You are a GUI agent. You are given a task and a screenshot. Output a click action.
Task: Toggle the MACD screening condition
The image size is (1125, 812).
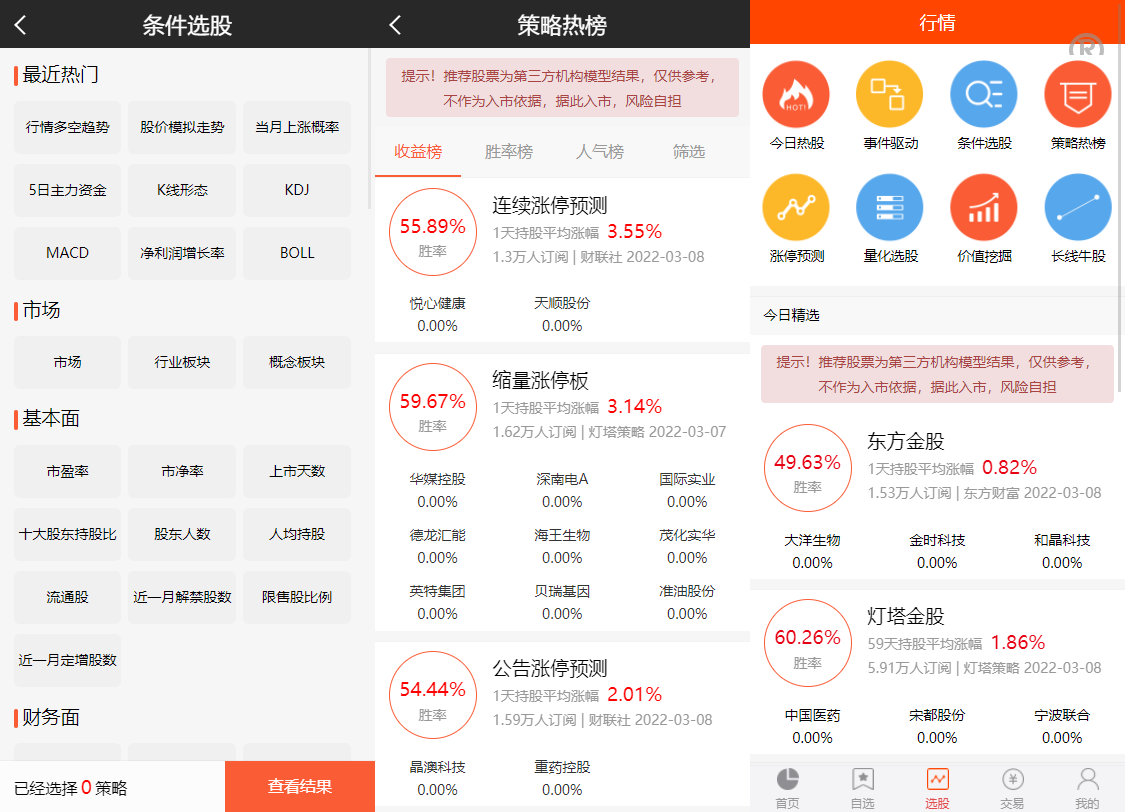click(x=67, y=252)
